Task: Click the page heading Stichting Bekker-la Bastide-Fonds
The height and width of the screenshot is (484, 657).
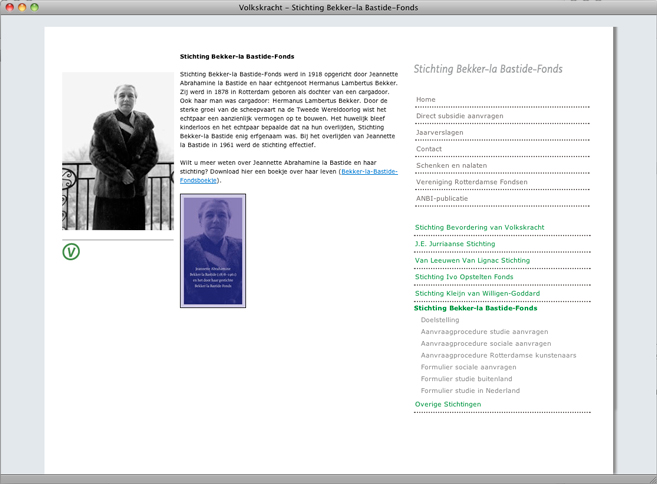Action: pyautogui.click(x=237, y=57)
